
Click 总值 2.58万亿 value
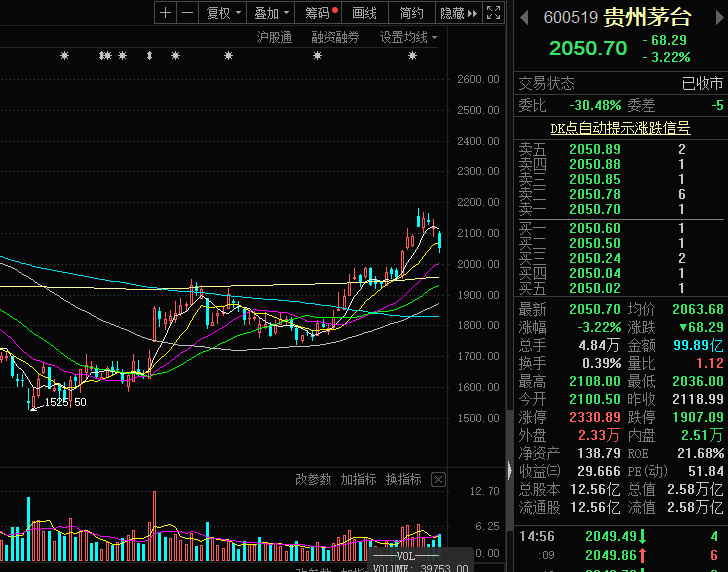coord(695,489)
